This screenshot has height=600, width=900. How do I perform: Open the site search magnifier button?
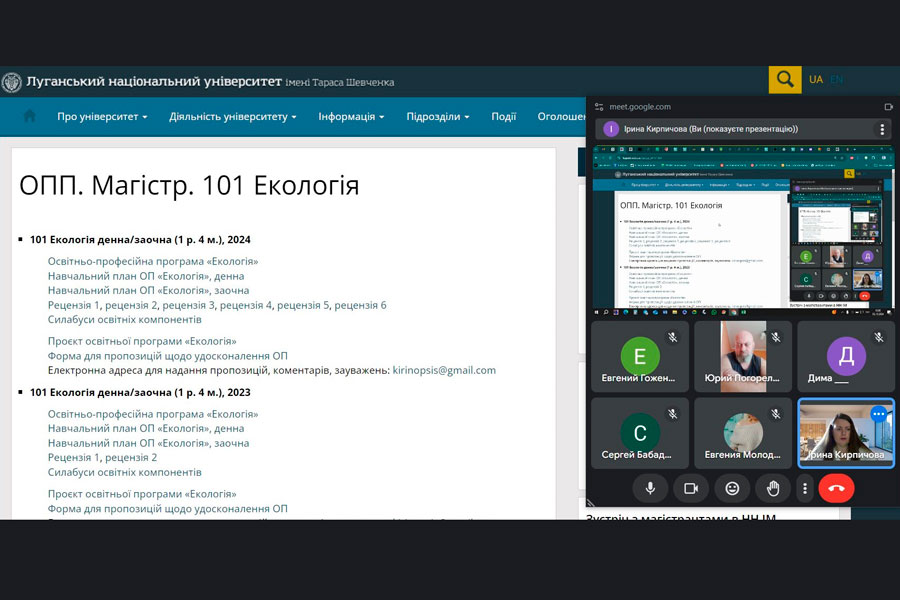pyautogui.click(x=785, y=79)
